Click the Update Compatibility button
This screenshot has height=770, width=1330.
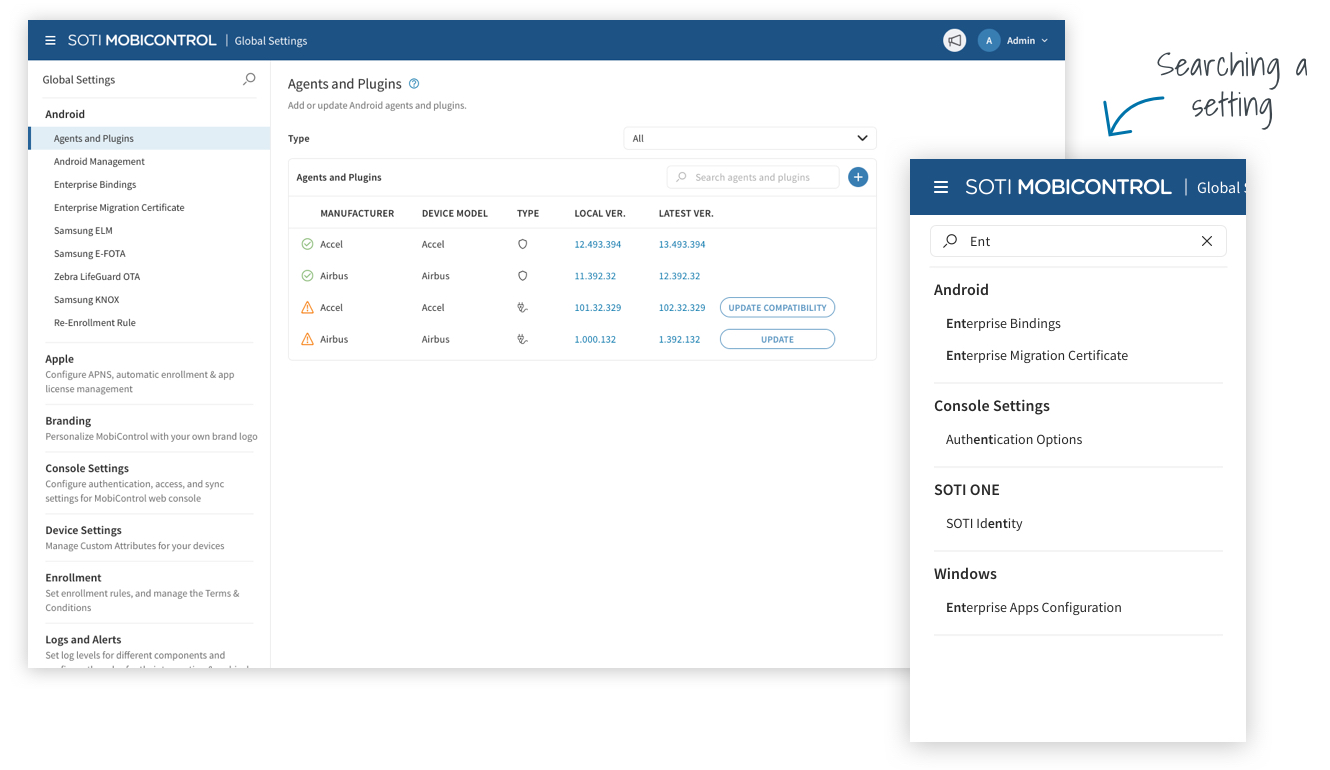pos(777,308)
